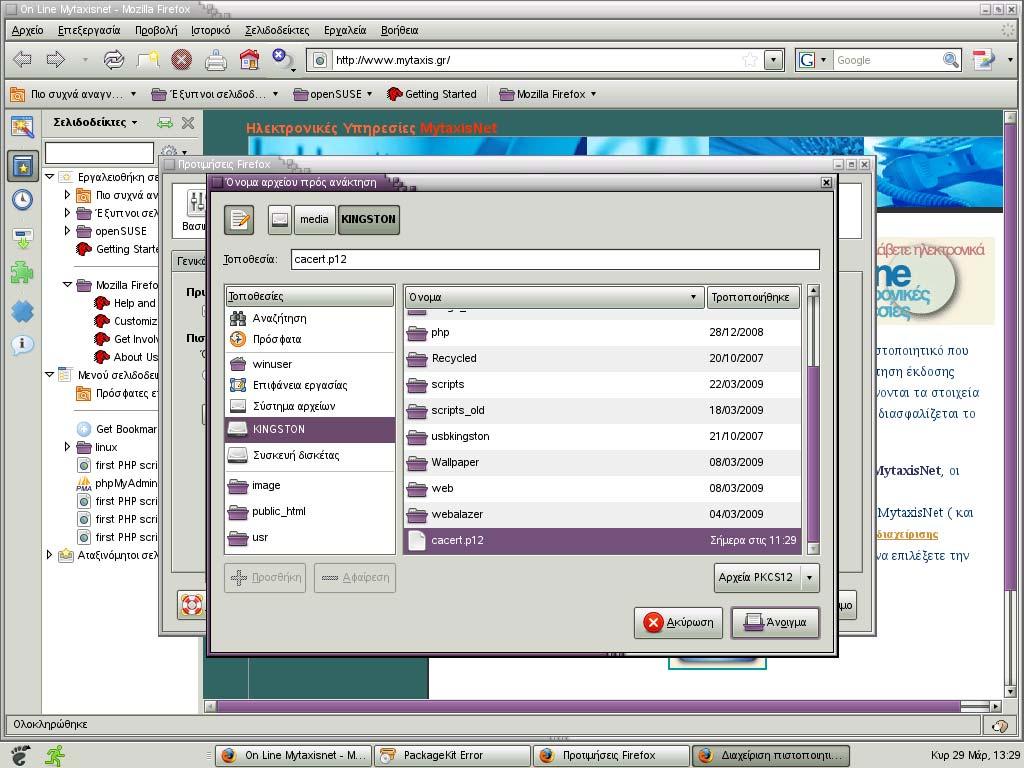Open the search engine selector dropdown
The width and height of the screenshot is (1024, 768).
[x=812, y=60]
